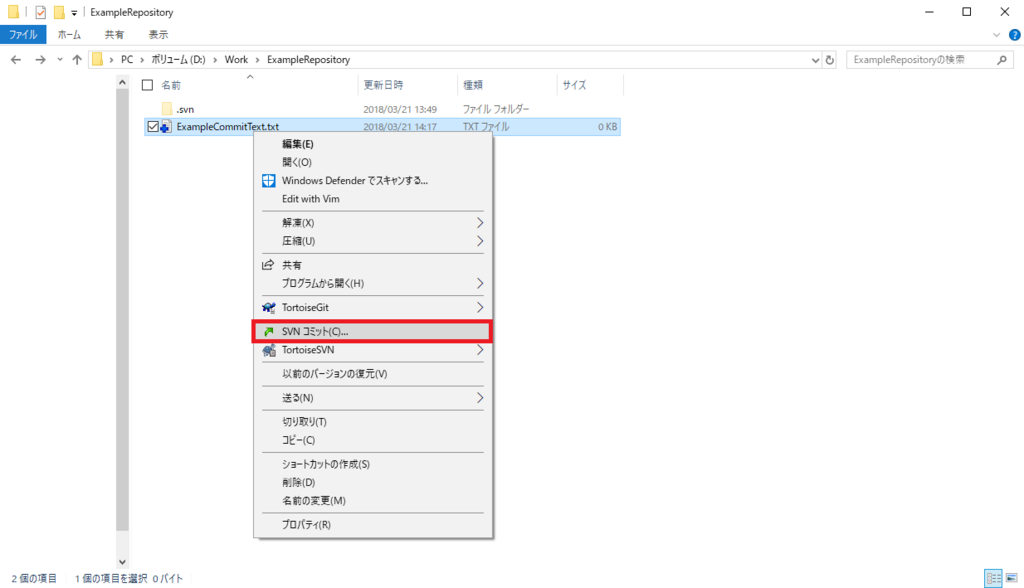Switch to large icons view
This screenshot has height=588, width=1024.
[x=1012, y=578]
